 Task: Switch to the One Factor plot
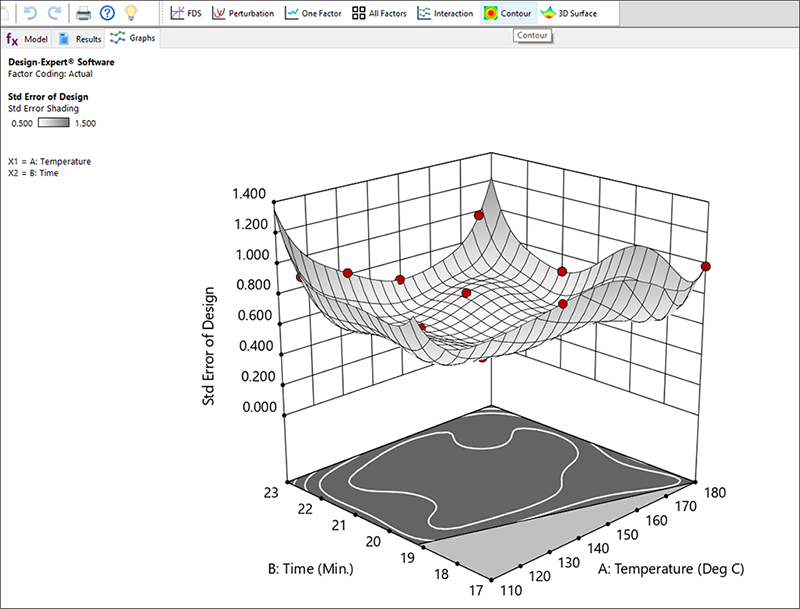pyautogui.click(x=308, y=14)
